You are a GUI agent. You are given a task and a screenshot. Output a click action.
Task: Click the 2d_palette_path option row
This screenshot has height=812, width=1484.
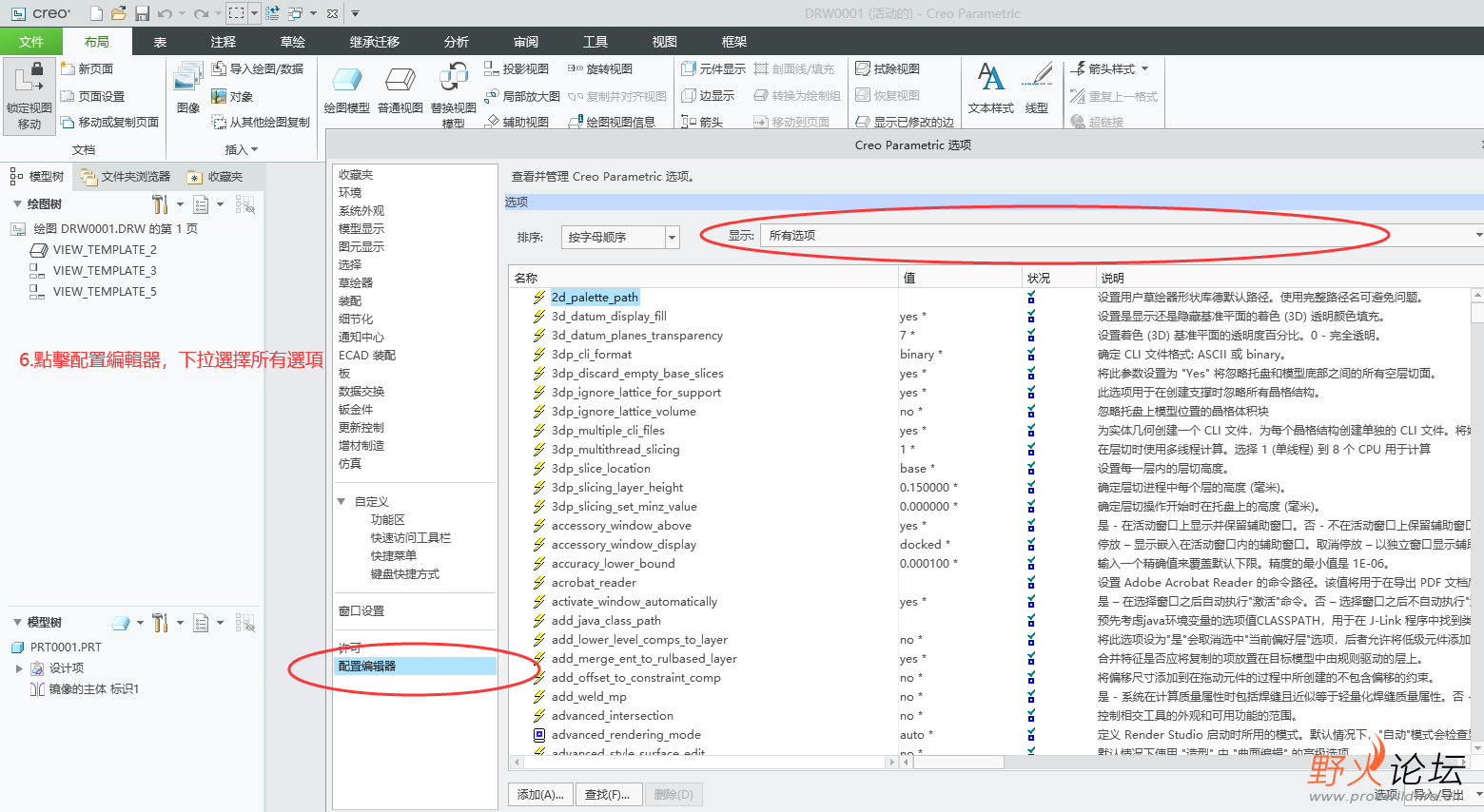tap(595, 298)
